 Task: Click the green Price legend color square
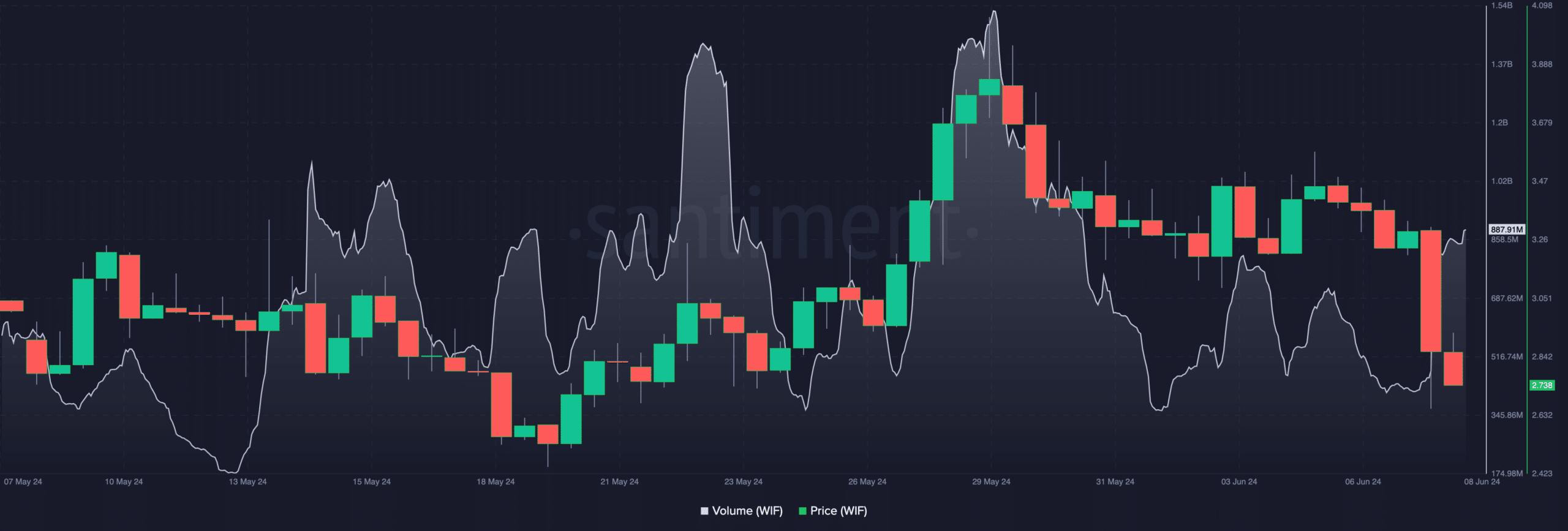pyautogui.click(x=802, y=511)
